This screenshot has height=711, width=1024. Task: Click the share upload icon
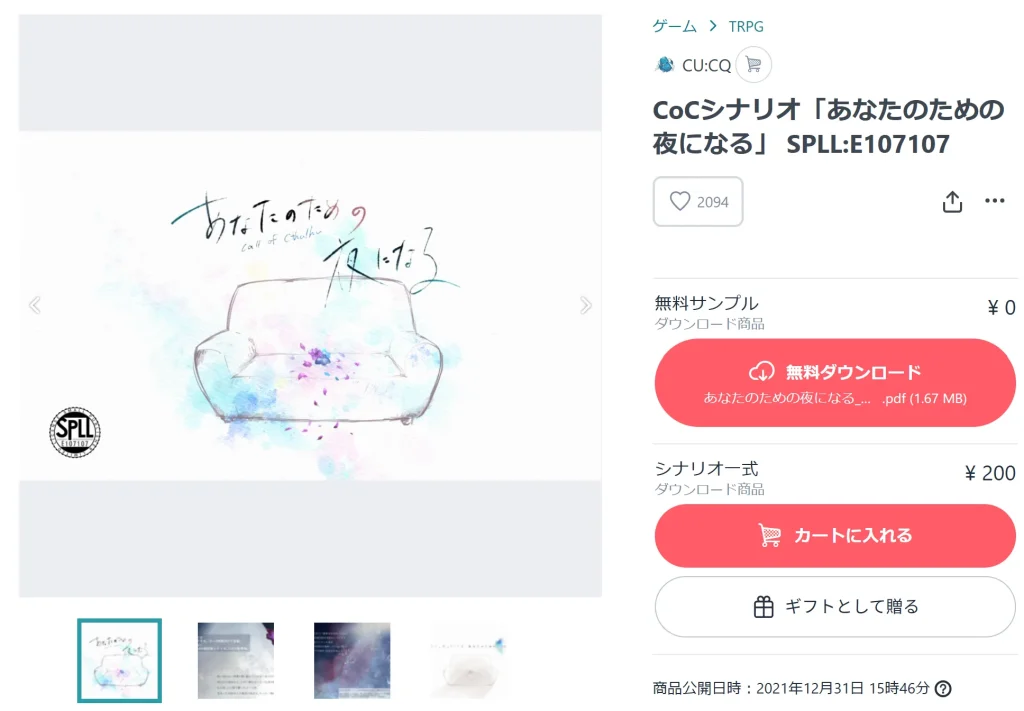tap(952, 202)
